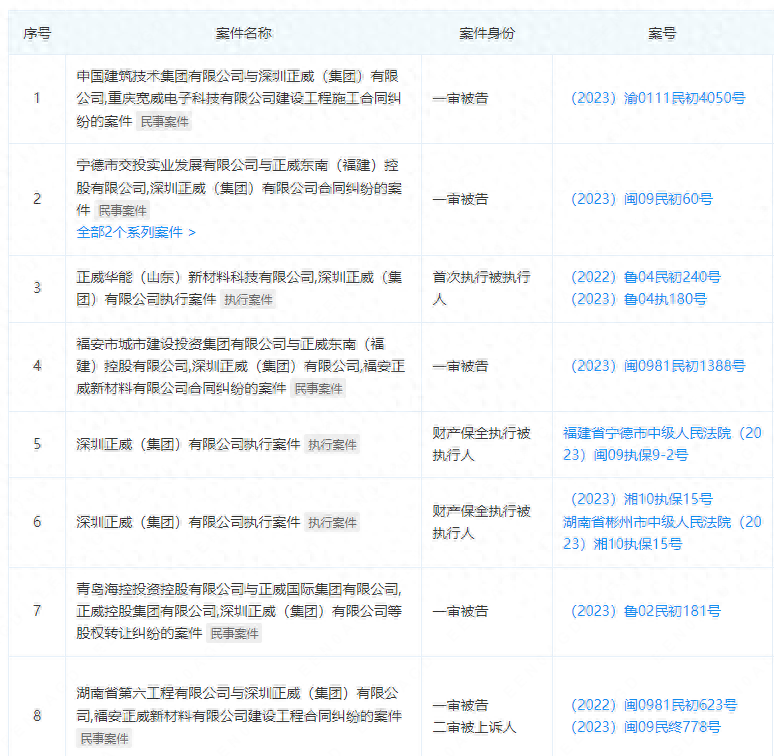The width and height of the screenshot is (774, 756).
Task: Click 民事案件 tag in row 8
Action: tap(104, 739)
